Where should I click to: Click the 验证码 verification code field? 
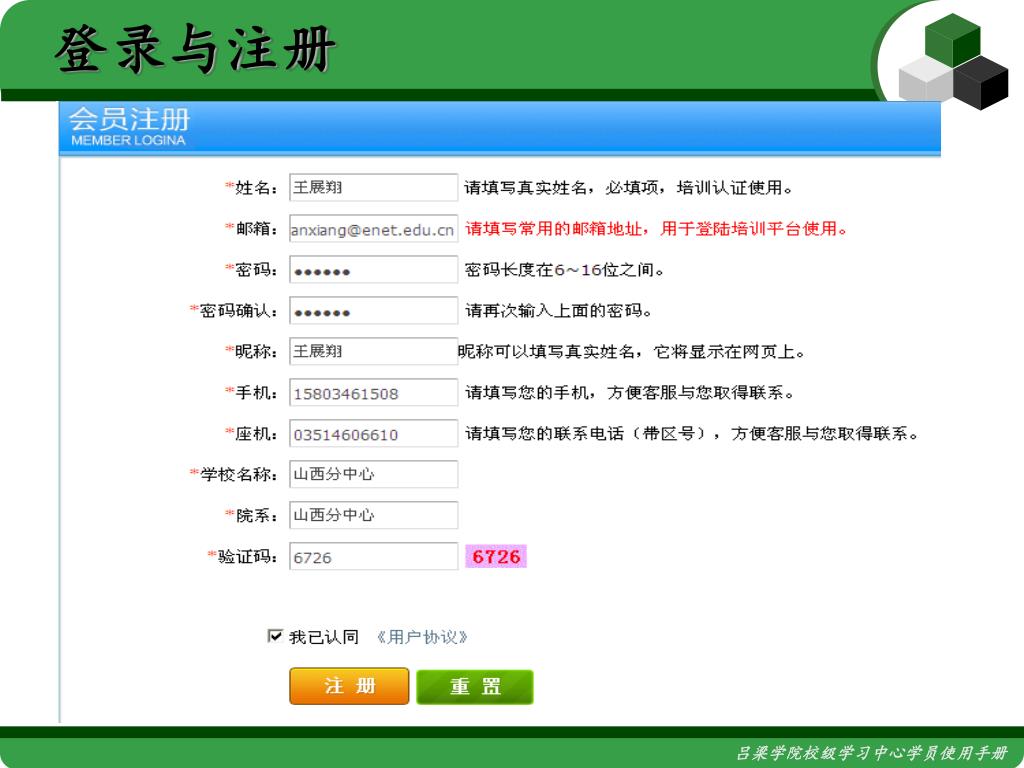tap(373, 557)
